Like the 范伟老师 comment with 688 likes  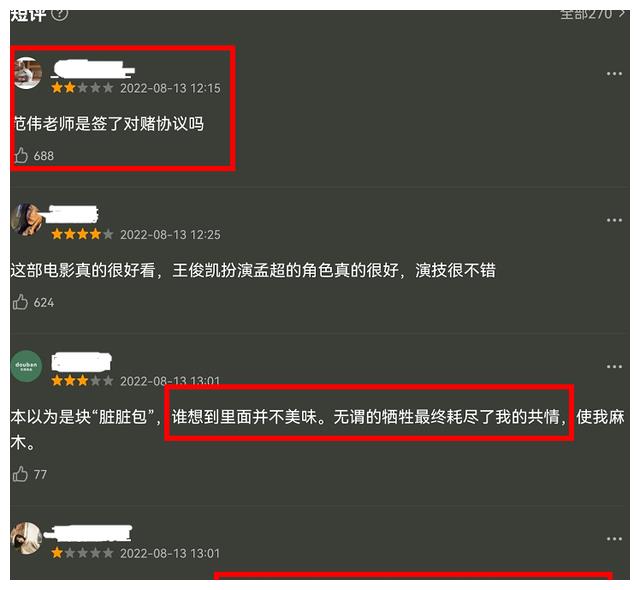(21, 155)
